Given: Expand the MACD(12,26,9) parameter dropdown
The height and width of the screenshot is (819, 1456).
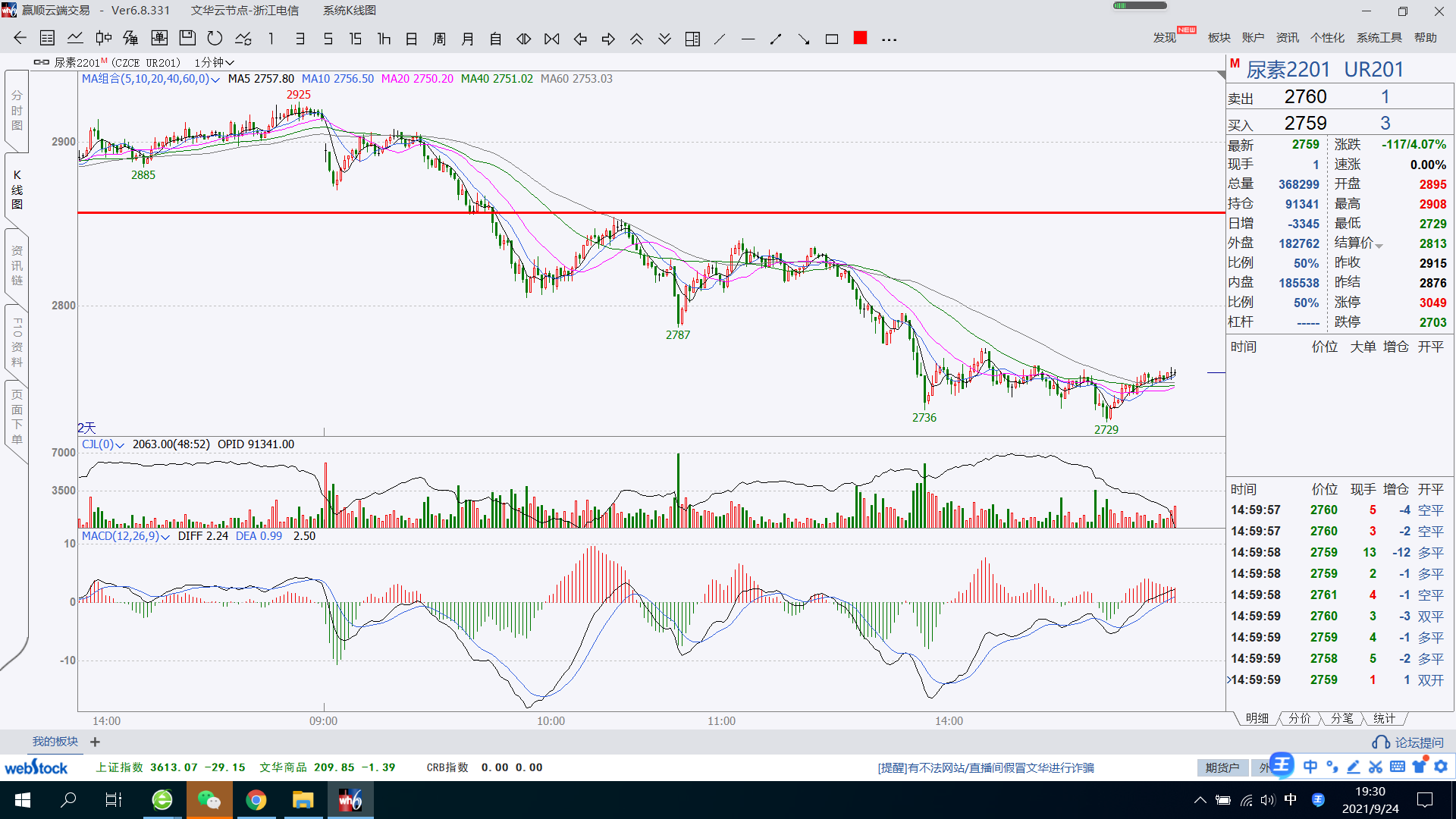Looking at the screenshot, I should pos(165,537).
